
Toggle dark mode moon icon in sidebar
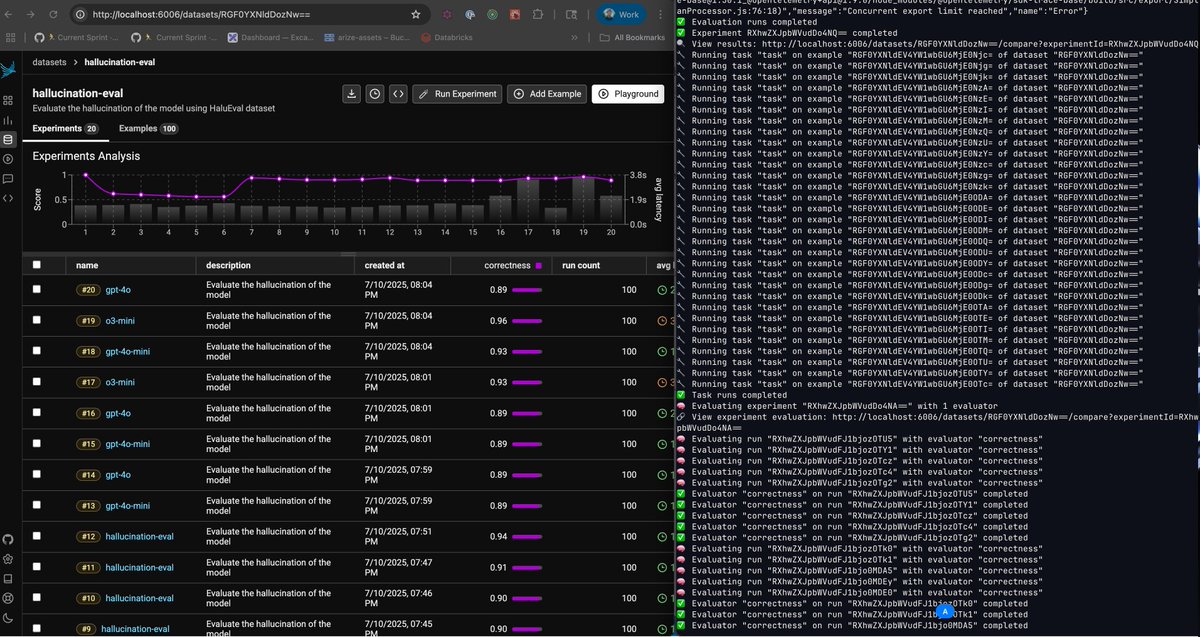tap(8, 617)
